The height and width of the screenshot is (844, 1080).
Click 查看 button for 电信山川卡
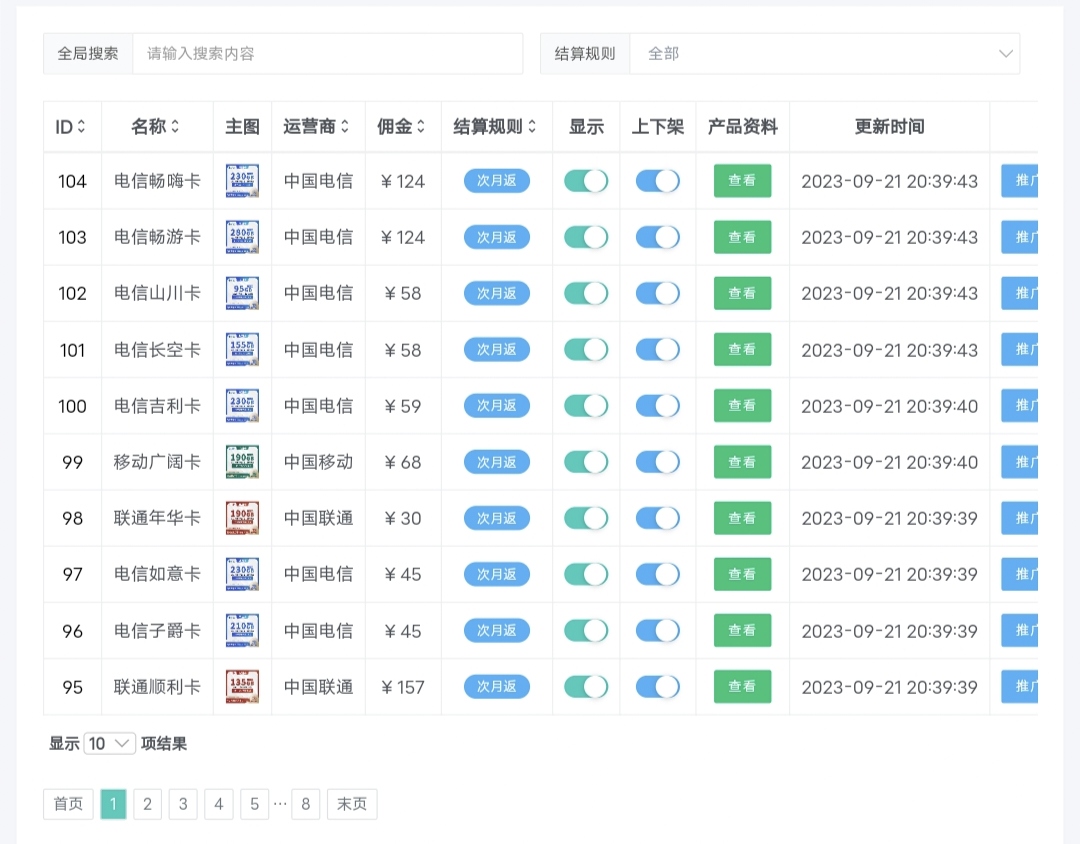pyautogui.click(x=742, y=293)
